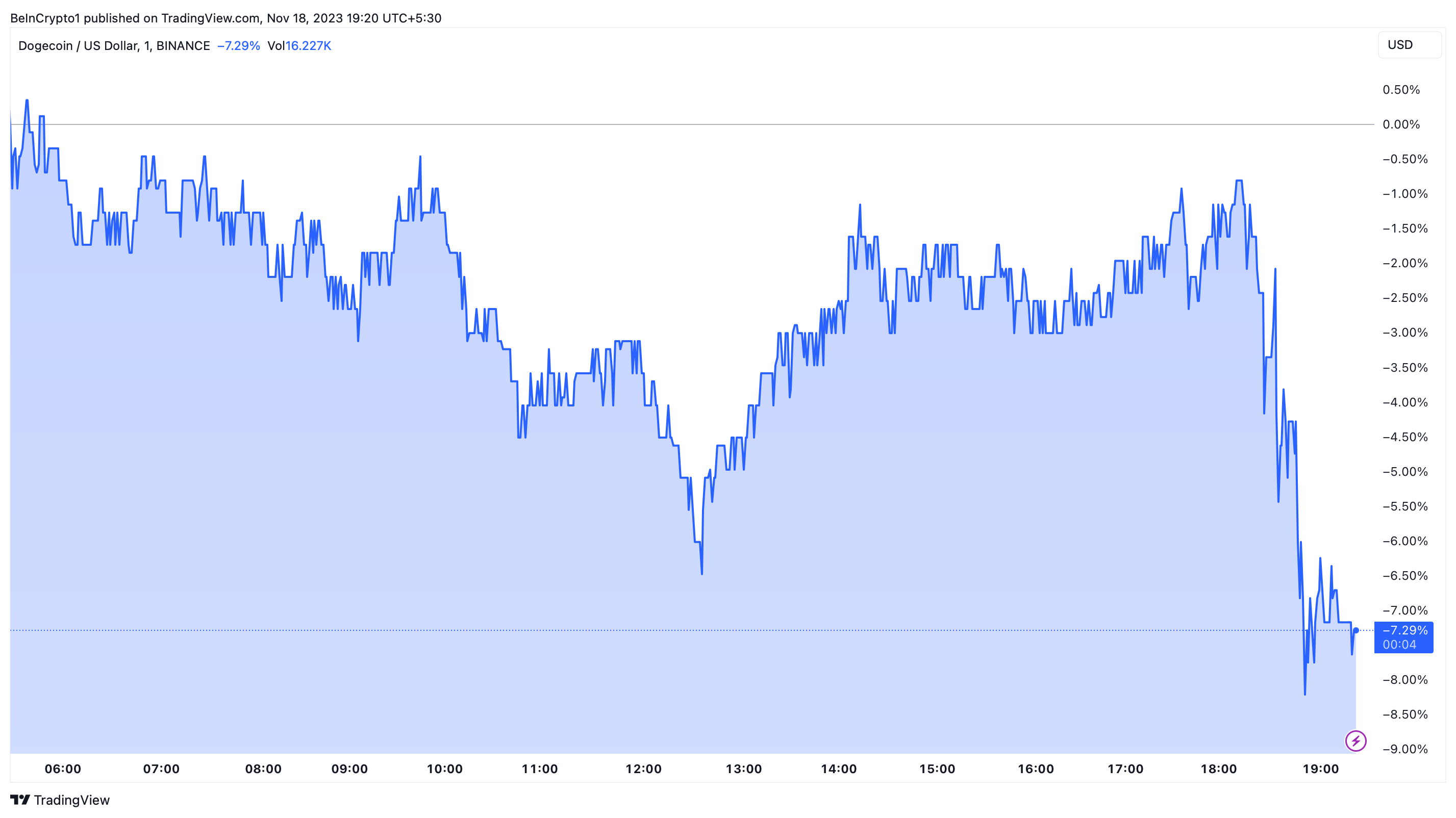This screenshot has width=1456, height=818.
Task: Click the 0.00% price scale label
Action: pos(1401,124)
